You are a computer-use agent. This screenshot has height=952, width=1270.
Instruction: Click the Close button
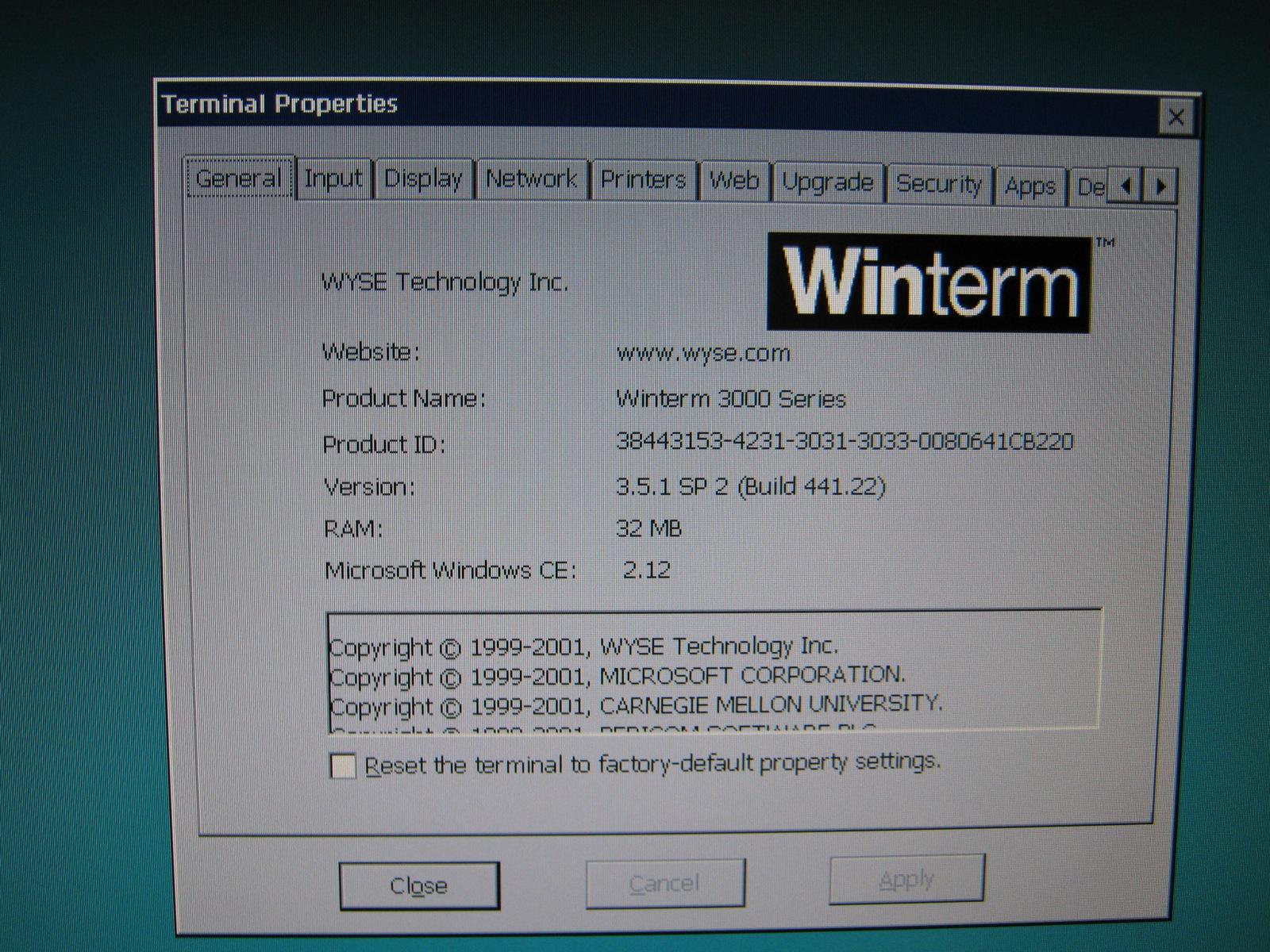(419, 885)
